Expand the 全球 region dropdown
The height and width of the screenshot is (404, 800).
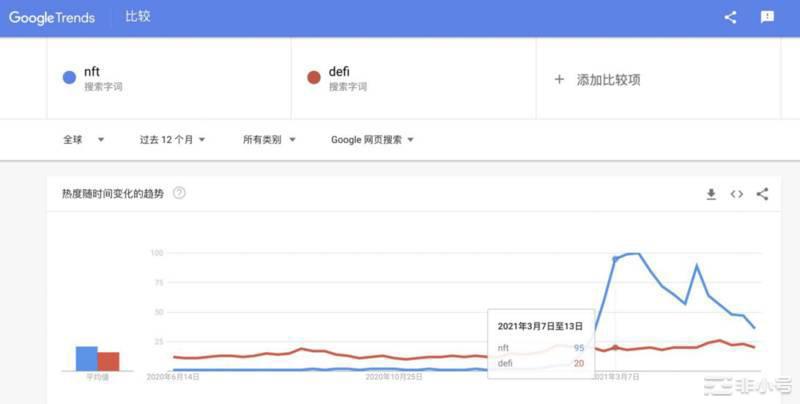(x=84, y=140)
